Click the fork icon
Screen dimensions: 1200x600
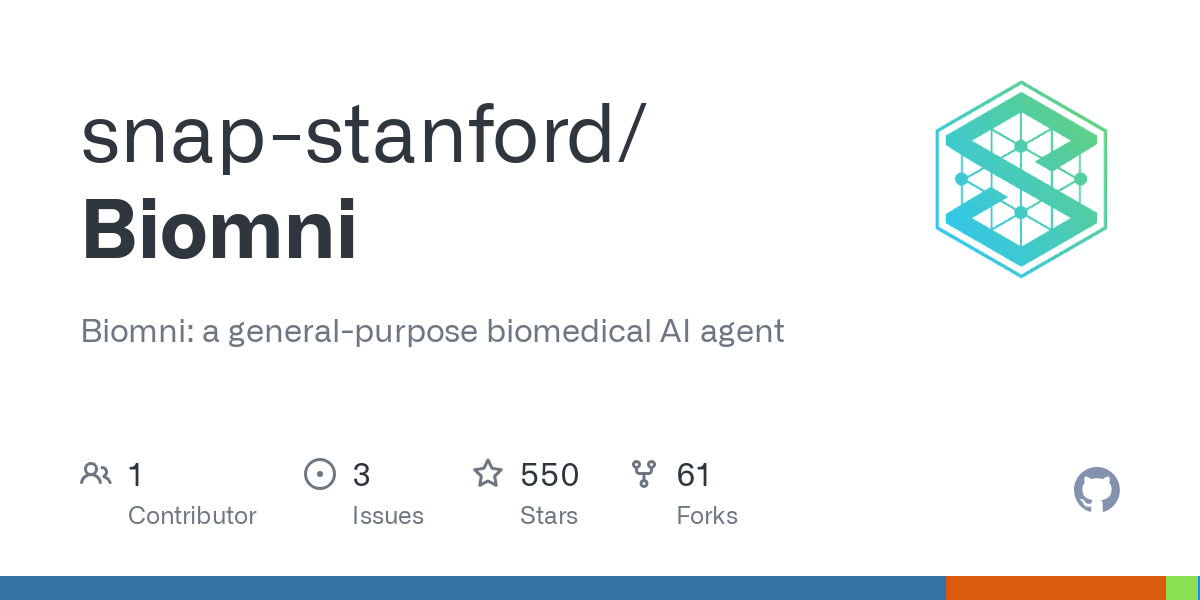pyautogui.click(x=644, y=474)
